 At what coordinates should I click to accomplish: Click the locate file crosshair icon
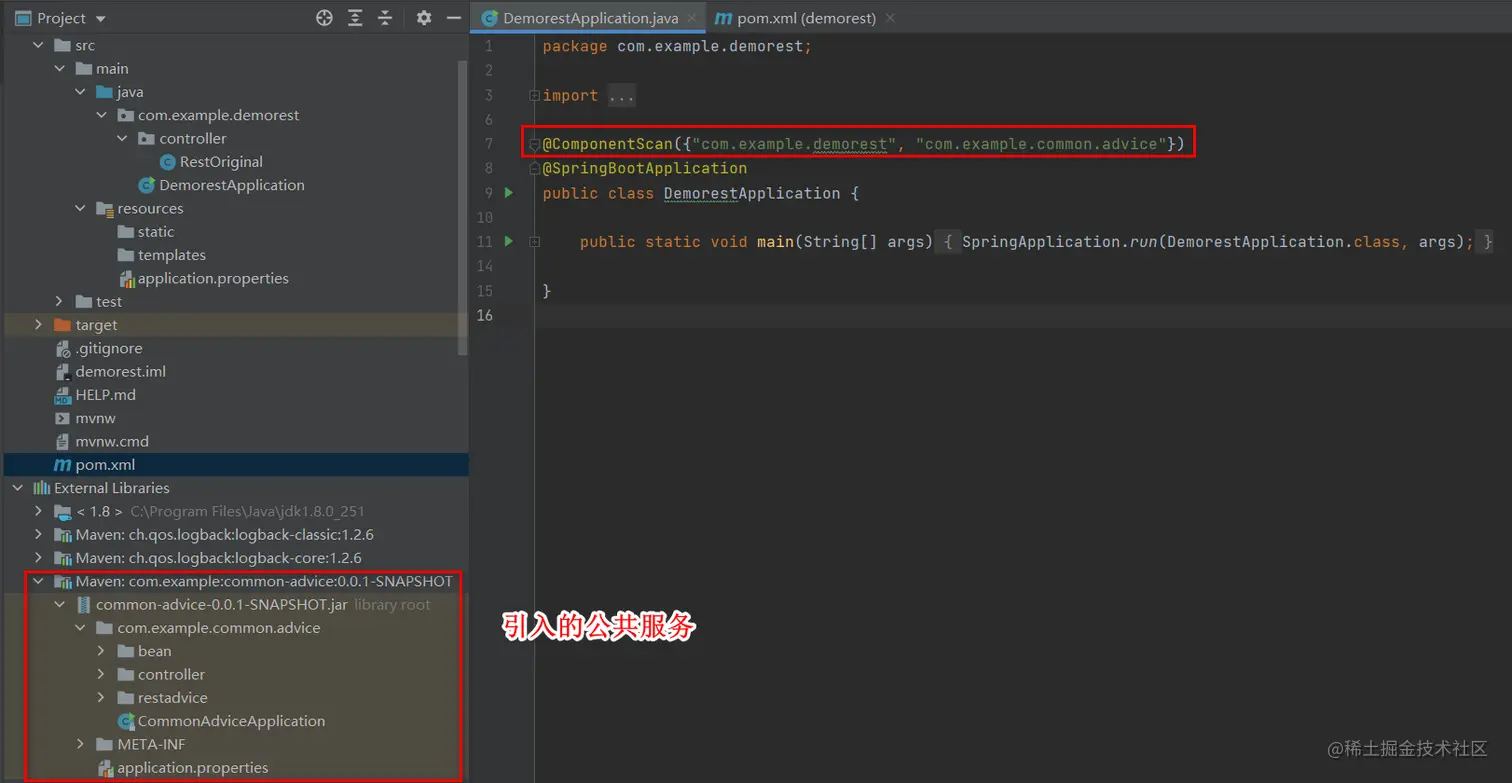coord(324,18)
